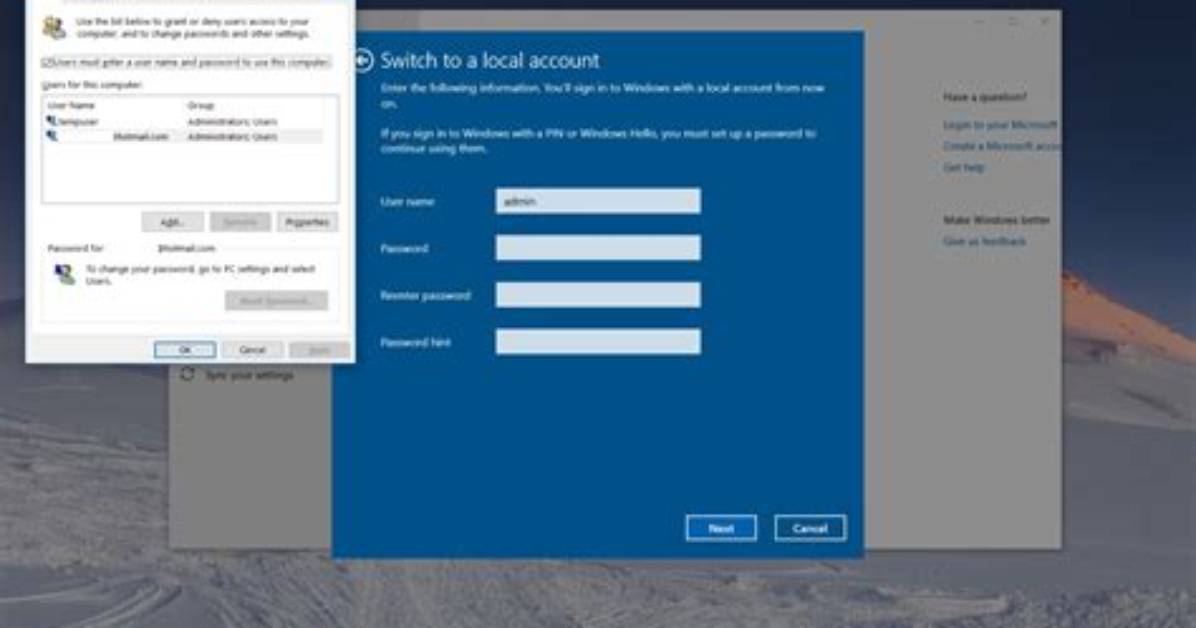Close the Settings window

(x=1044, y=22)
